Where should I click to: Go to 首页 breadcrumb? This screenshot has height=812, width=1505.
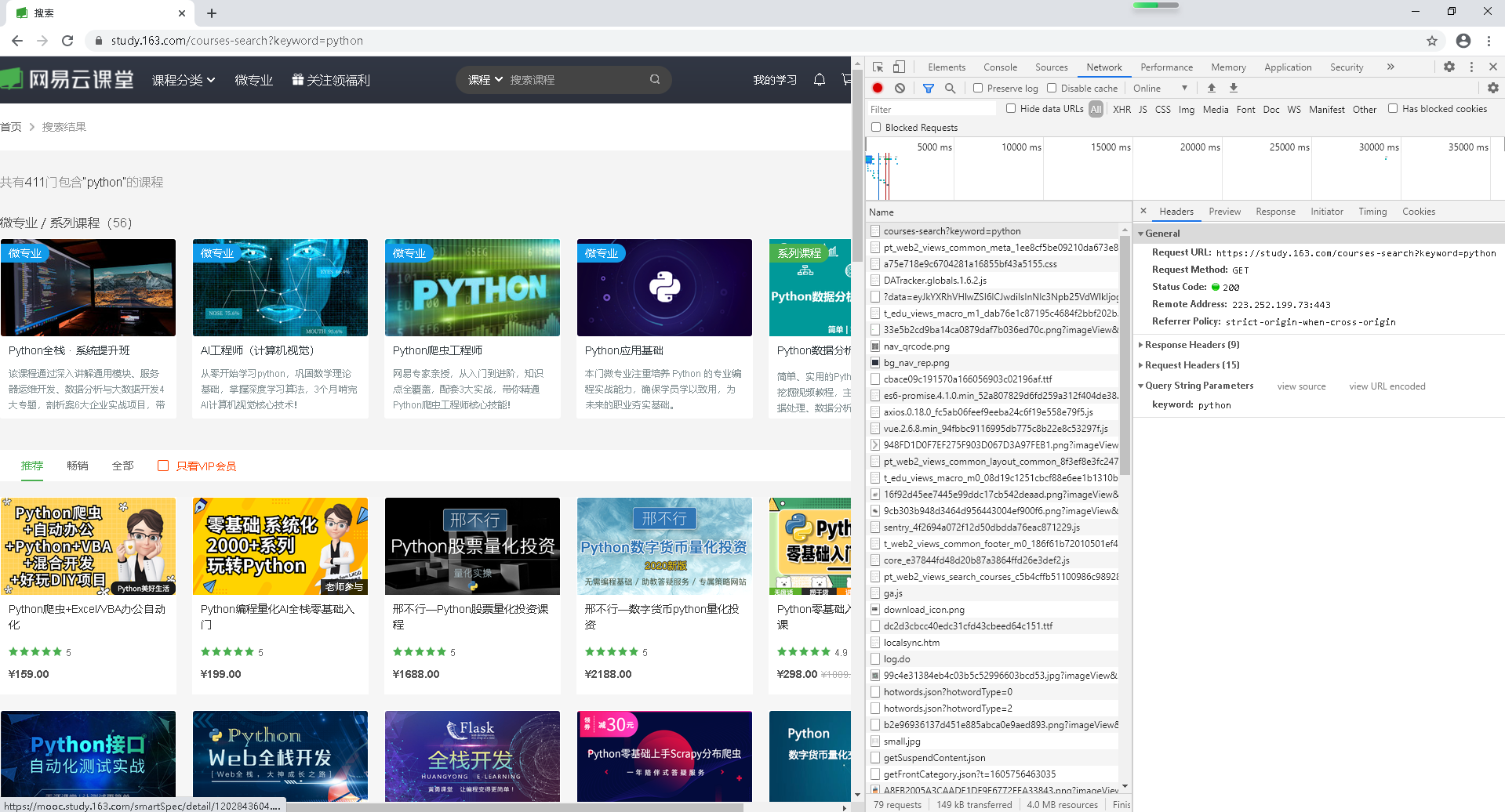click(11, 127)
